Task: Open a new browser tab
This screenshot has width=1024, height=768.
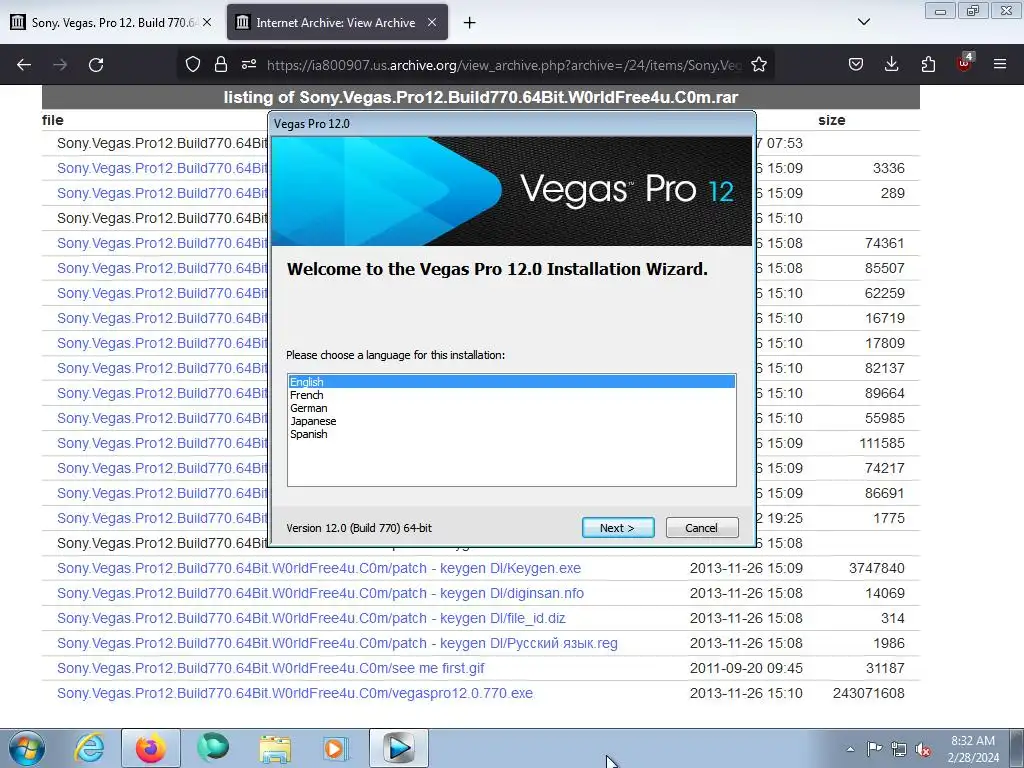Action: tap(469, 23)
